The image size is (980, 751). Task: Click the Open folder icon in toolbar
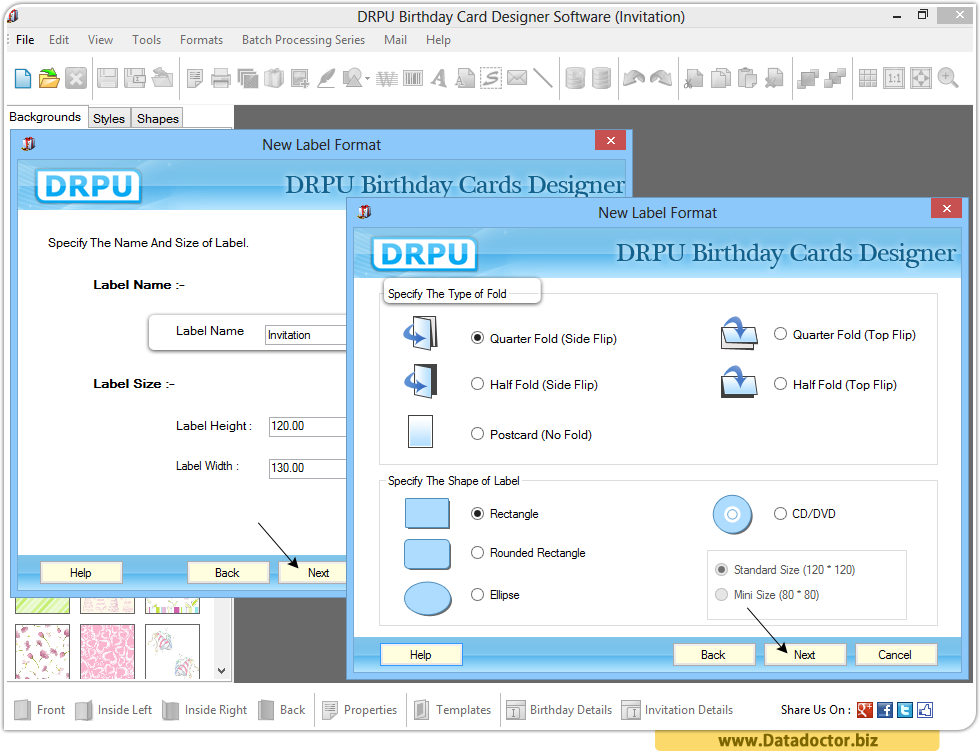pyautogui.click(x=49, y=79)
